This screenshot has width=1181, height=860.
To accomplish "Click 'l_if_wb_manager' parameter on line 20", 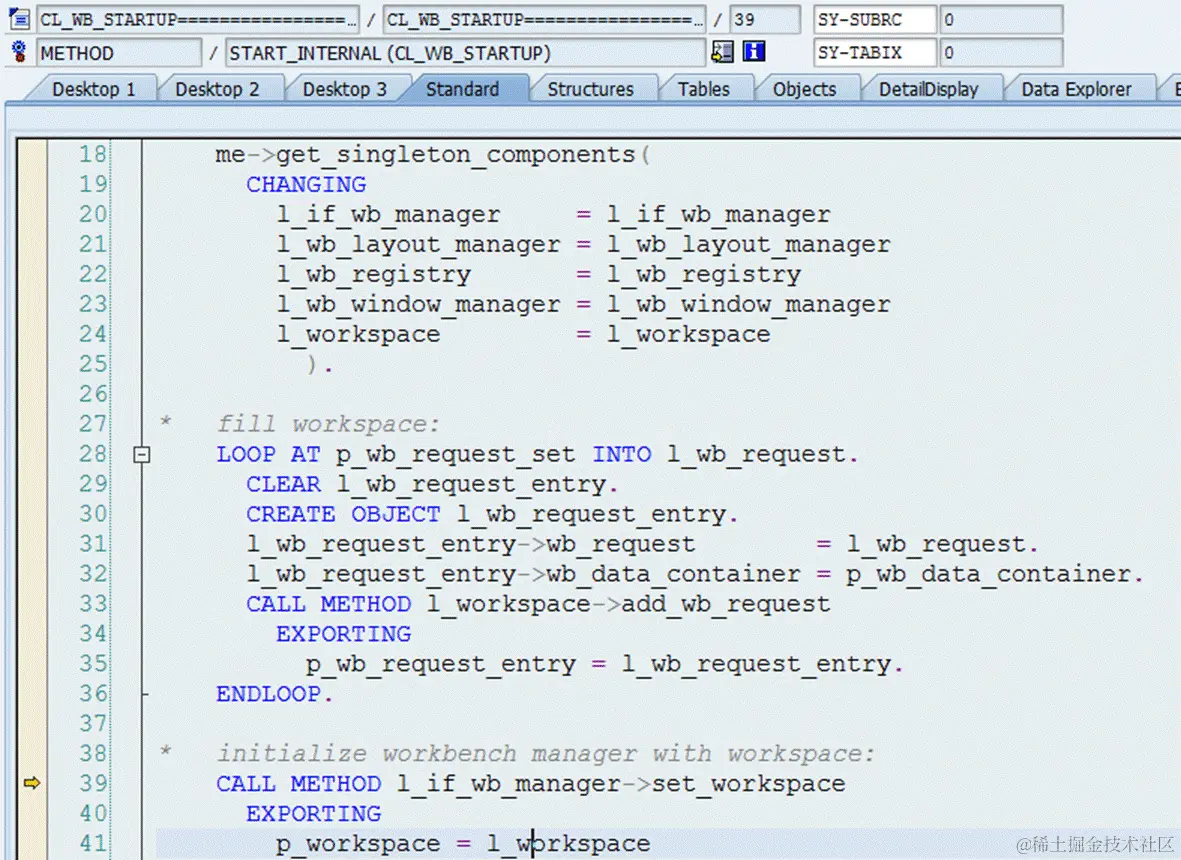I will point(388,215).
